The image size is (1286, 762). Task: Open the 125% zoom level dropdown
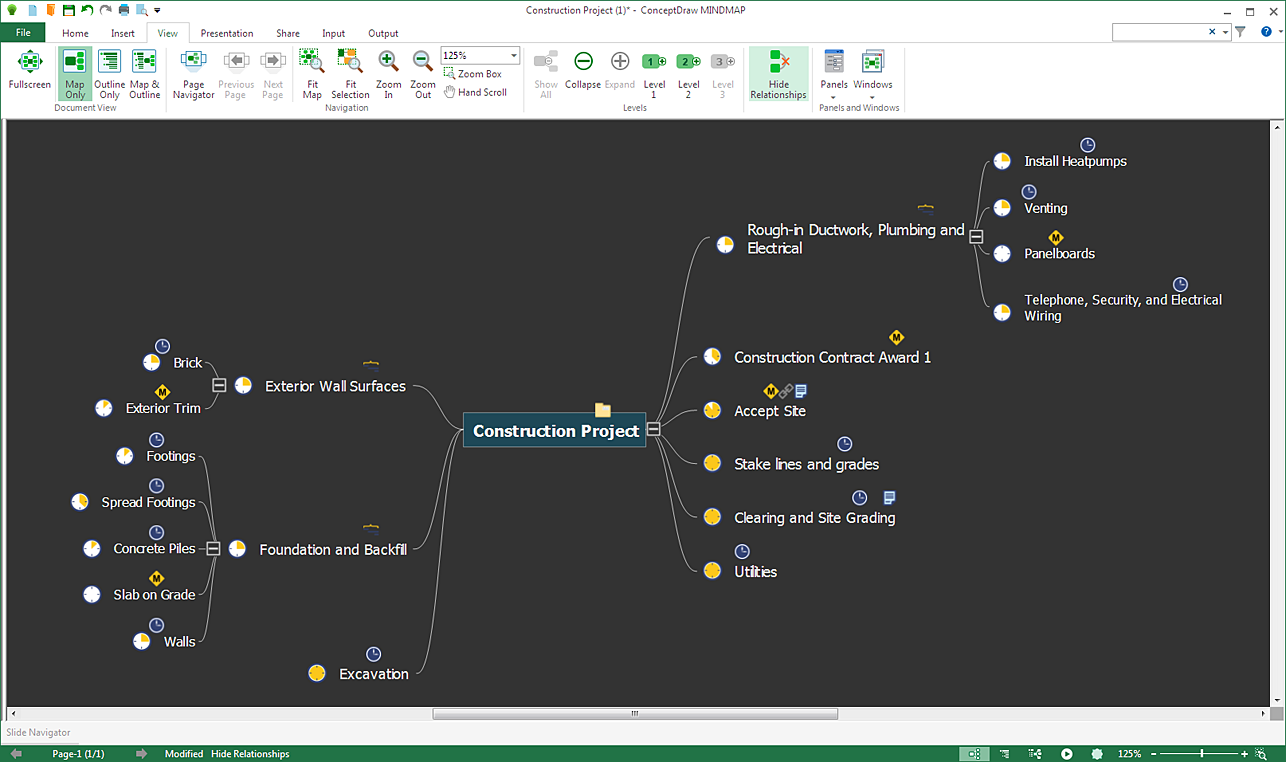coord(514,56)
